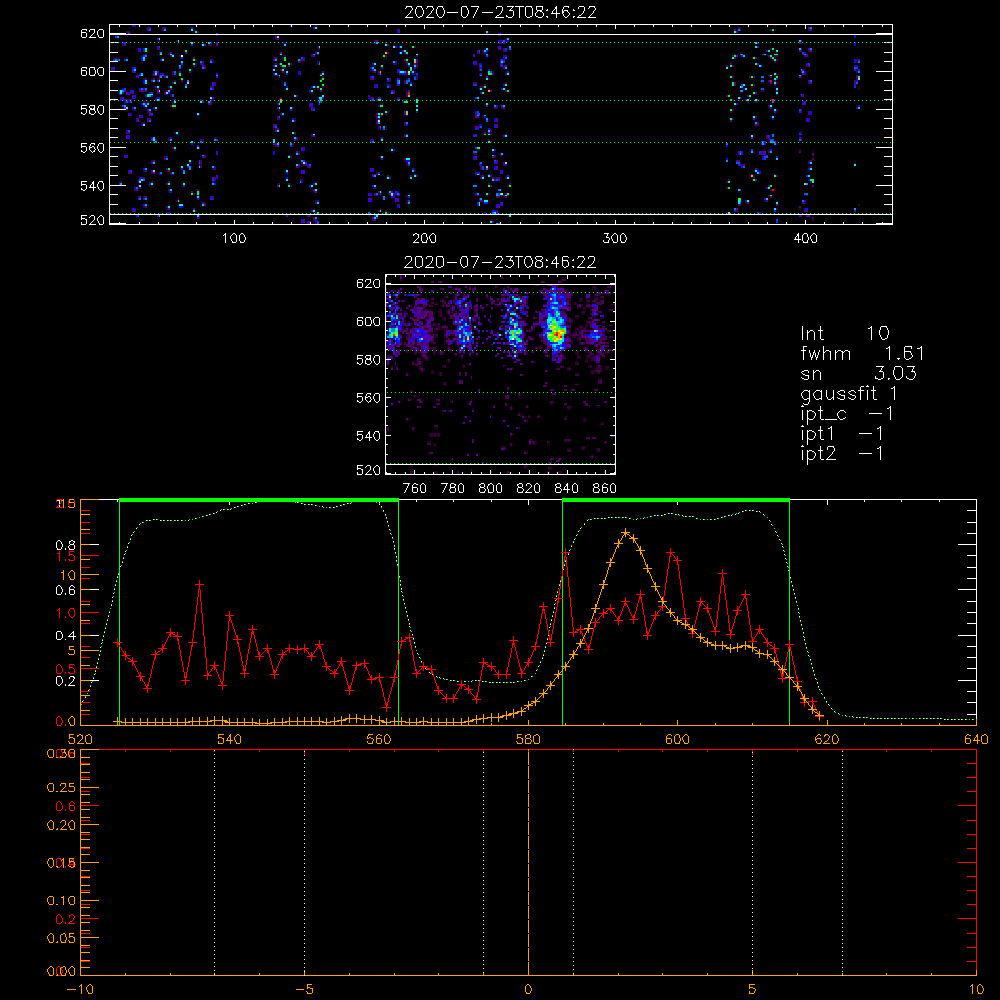Click x-axis label -5 on bottom plot
Image resolution: width=1000 pixels, height=1000 pixels.
click(304, 990)
